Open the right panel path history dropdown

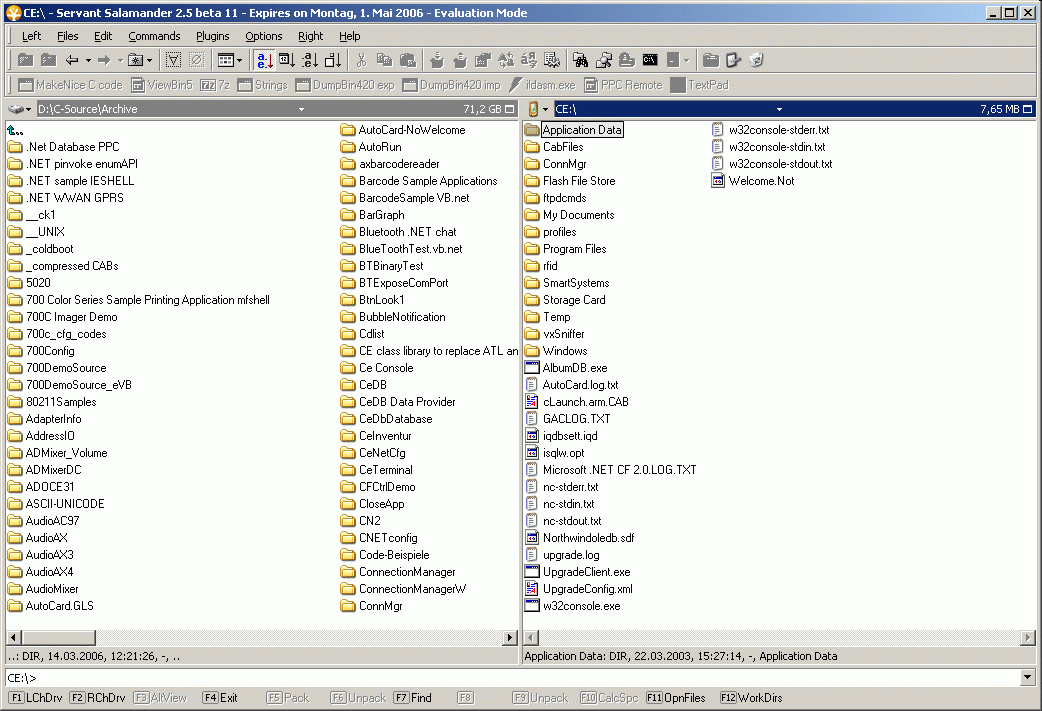(x=779, y=109)
